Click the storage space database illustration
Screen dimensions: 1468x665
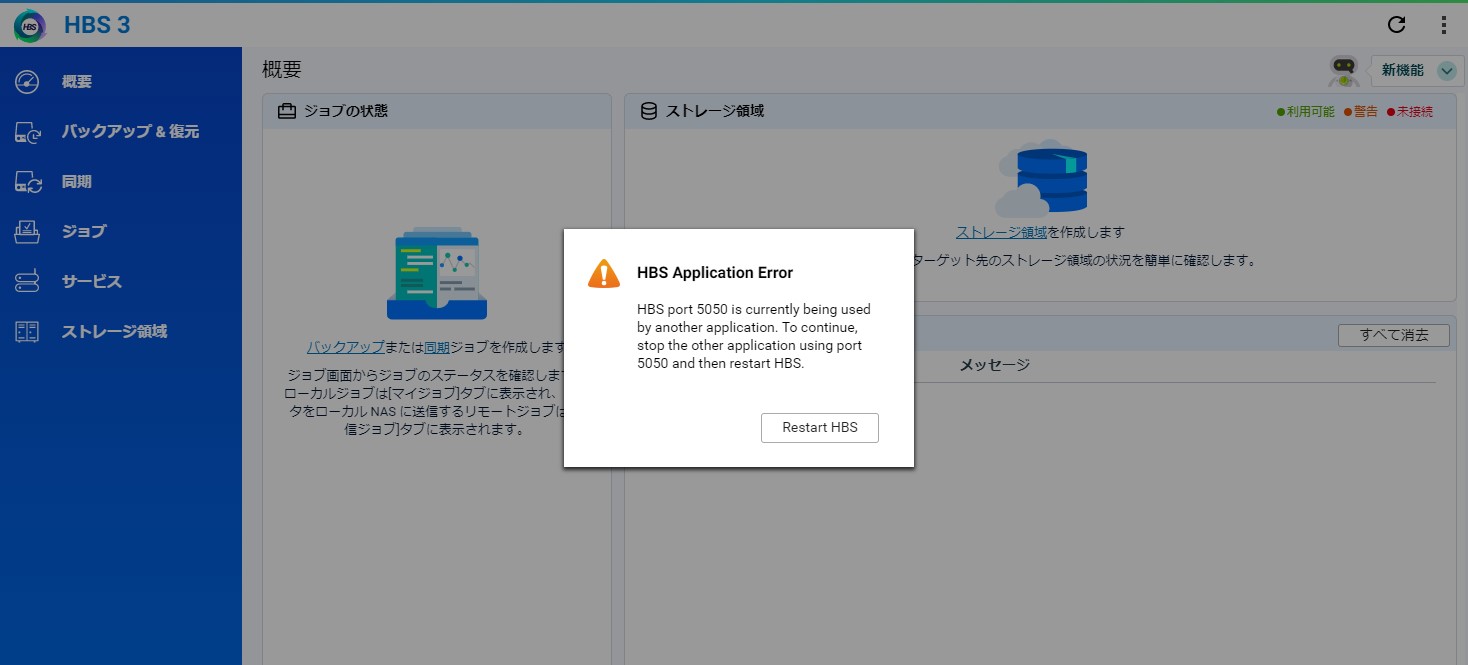(x=1041, y=178)
